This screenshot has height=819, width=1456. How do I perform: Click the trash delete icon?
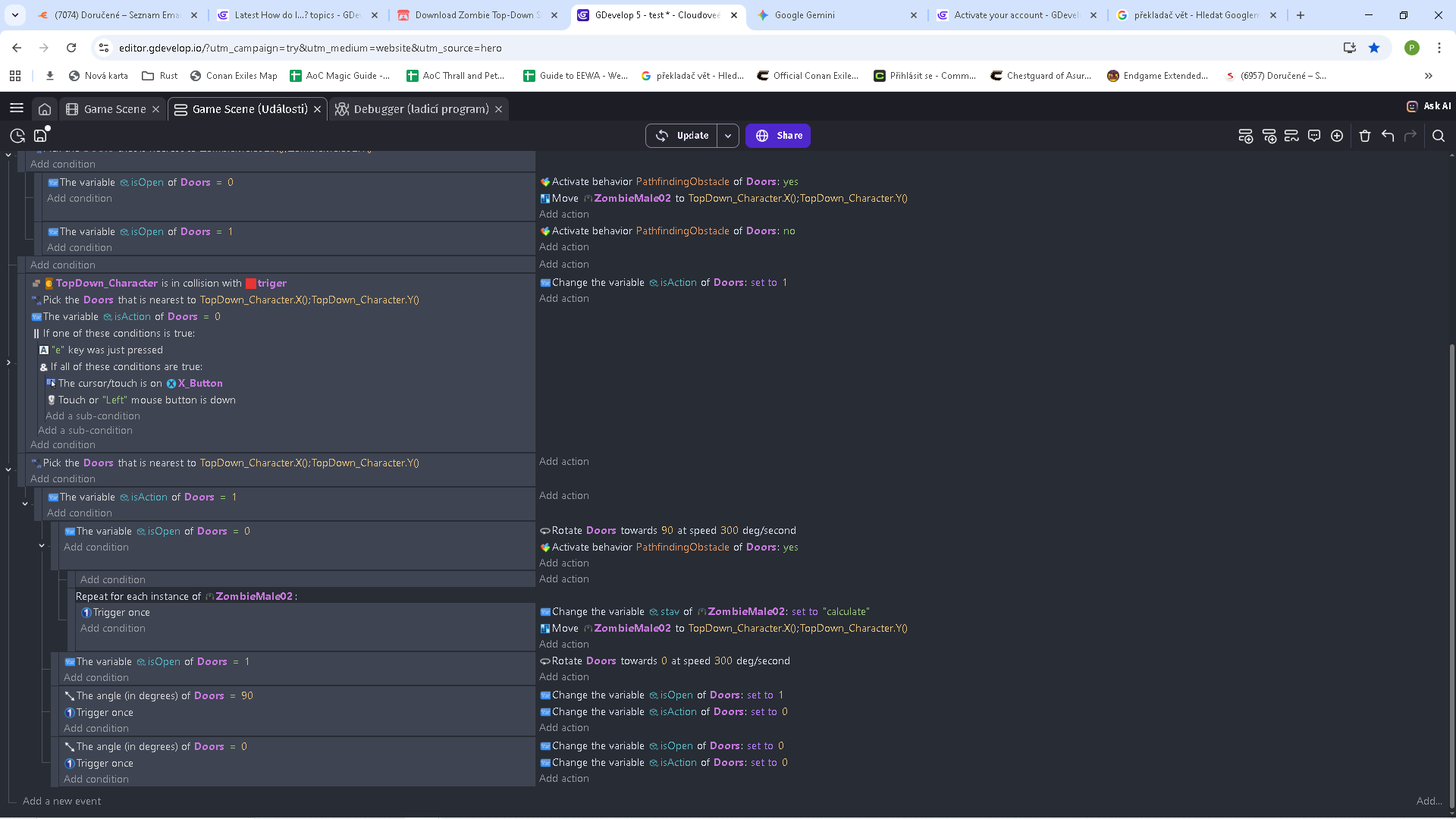click(x=1365, y=136)
